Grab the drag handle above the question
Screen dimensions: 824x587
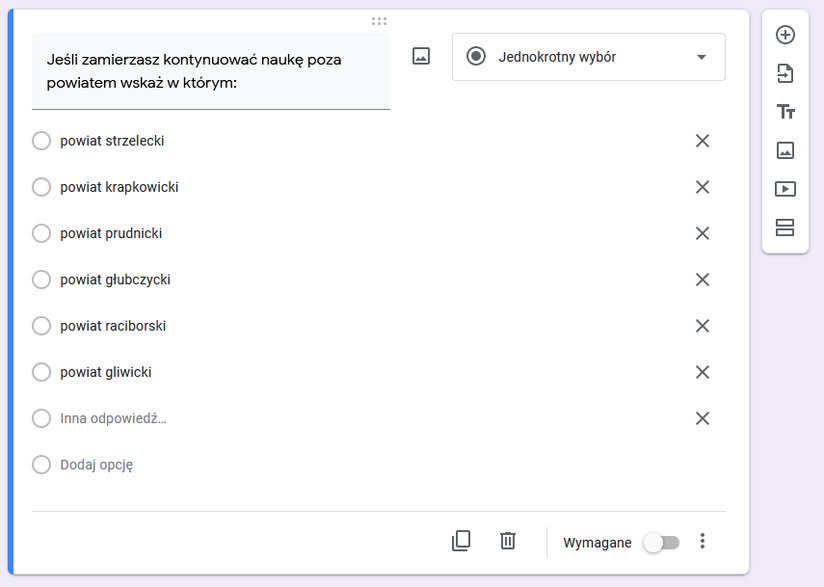[x=379, y=21]
